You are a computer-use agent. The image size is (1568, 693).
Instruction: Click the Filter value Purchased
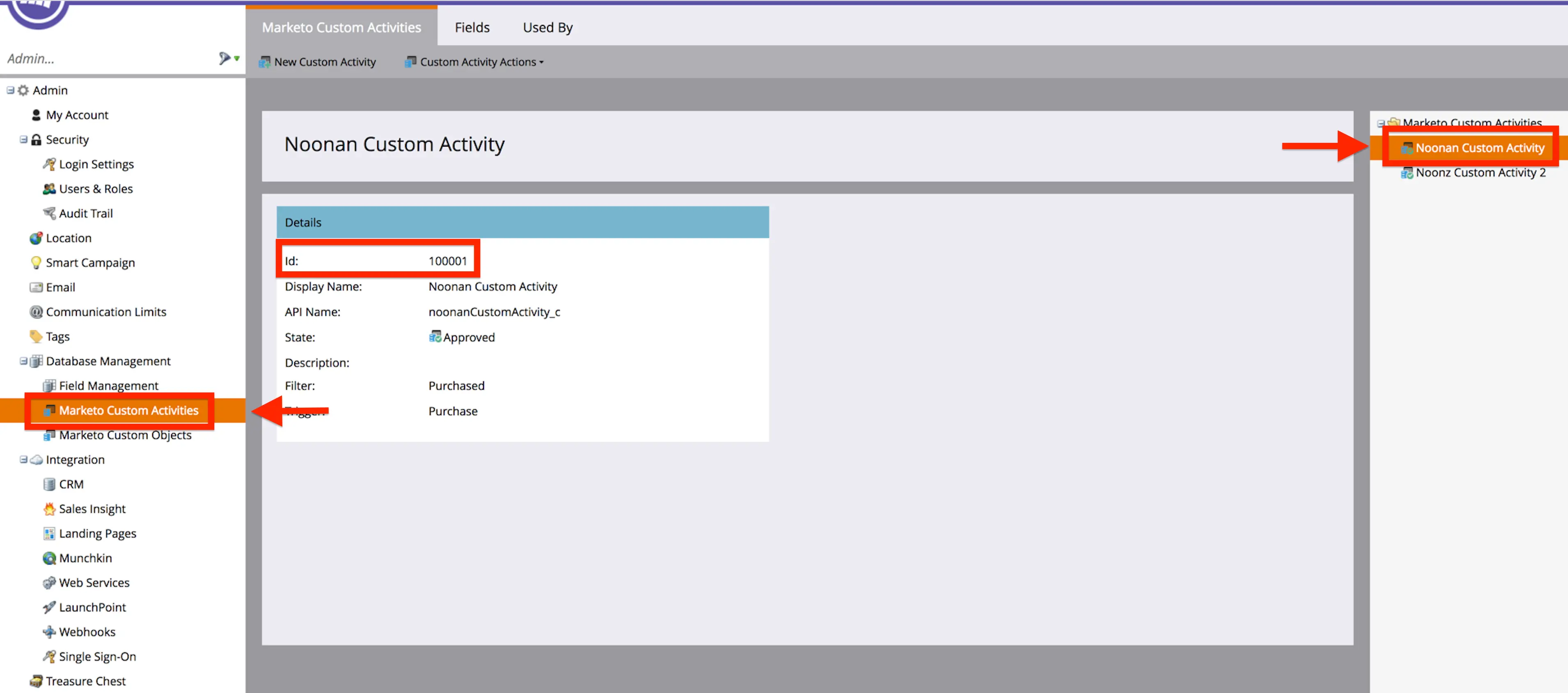pos(456,386)
